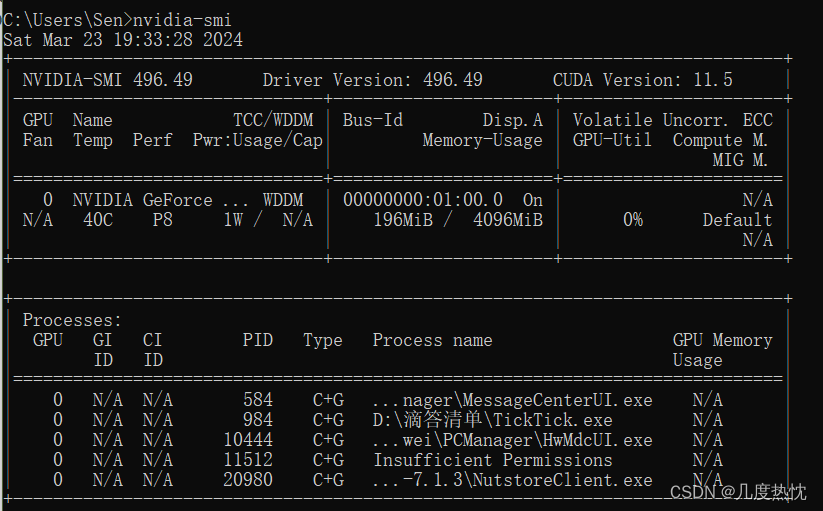Select the timestamp Sat Mar 23 19:33:28 2024
The image size is (823, 511).
tap(123, 40)
